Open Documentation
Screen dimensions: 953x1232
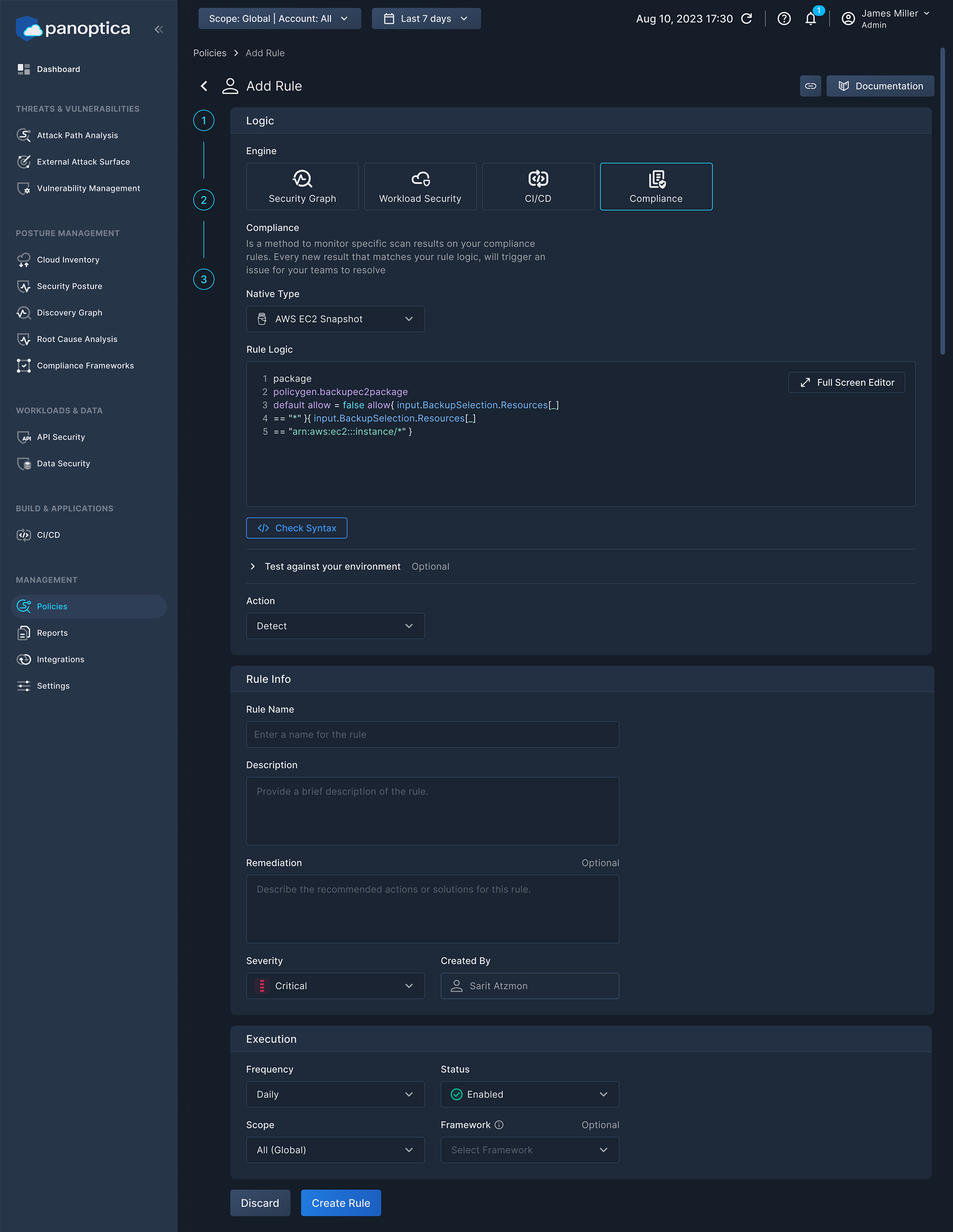(x=880, y=86)
